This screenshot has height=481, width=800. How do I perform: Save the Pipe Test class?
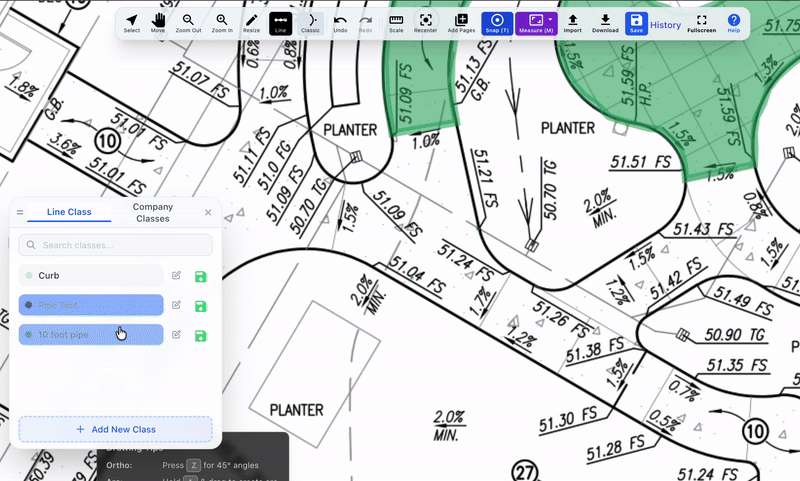[201, 306]
